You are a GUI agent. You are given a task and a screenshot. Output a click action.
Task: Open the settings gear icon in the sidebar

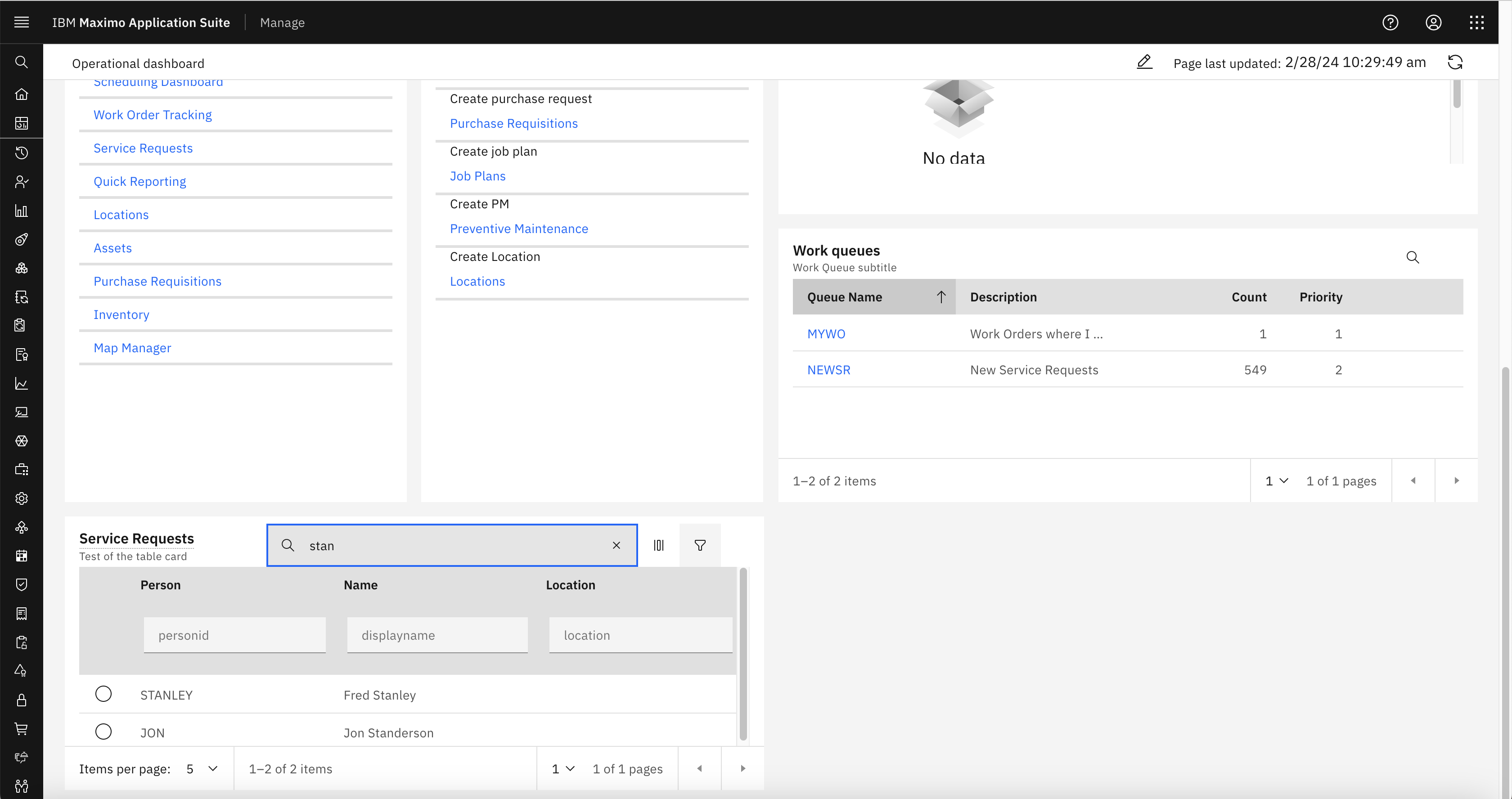tap(22, 498)
